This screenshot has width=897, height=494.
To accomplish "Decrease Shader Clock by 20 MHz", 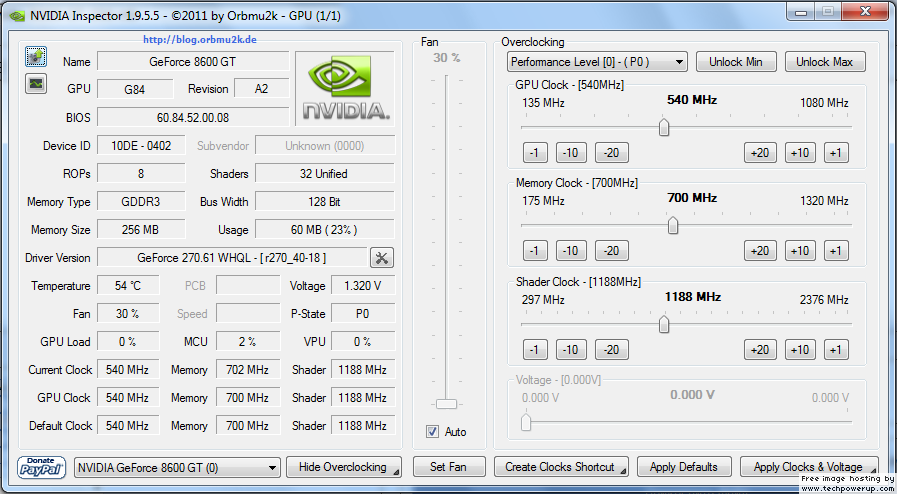I will [612, 349].
